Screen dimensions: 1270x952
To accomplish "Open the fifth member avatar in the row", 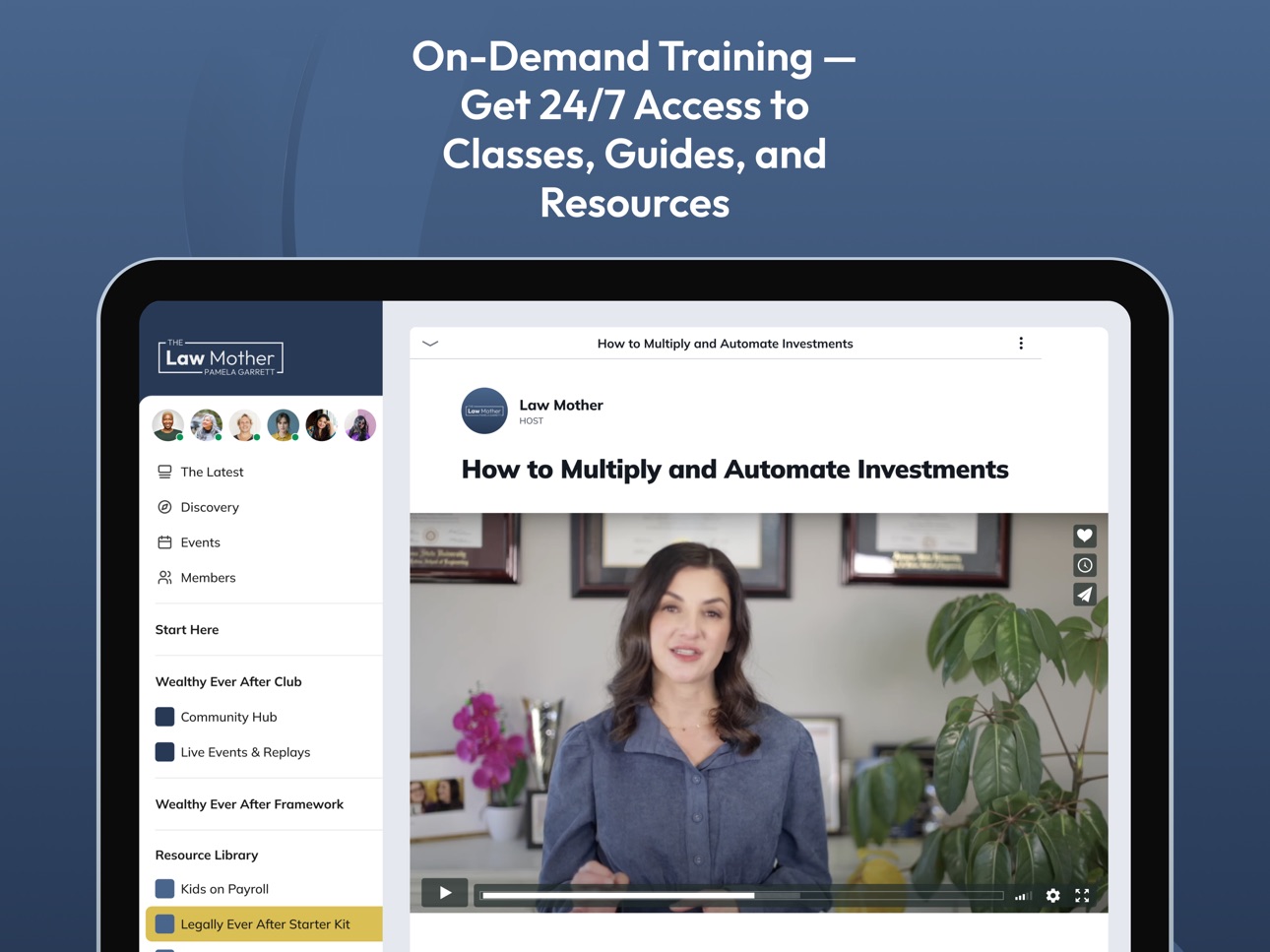I will coord(322,425).
